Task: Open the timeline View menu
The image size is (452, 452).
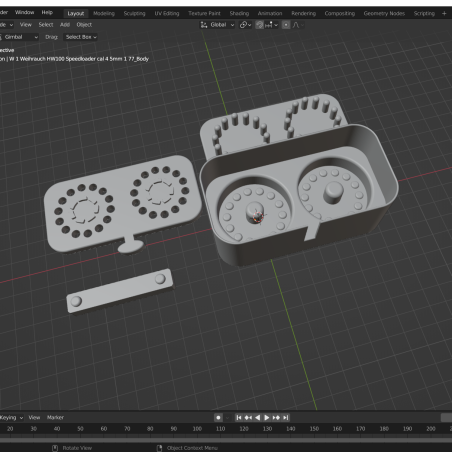Action: (x=34, y=417)
